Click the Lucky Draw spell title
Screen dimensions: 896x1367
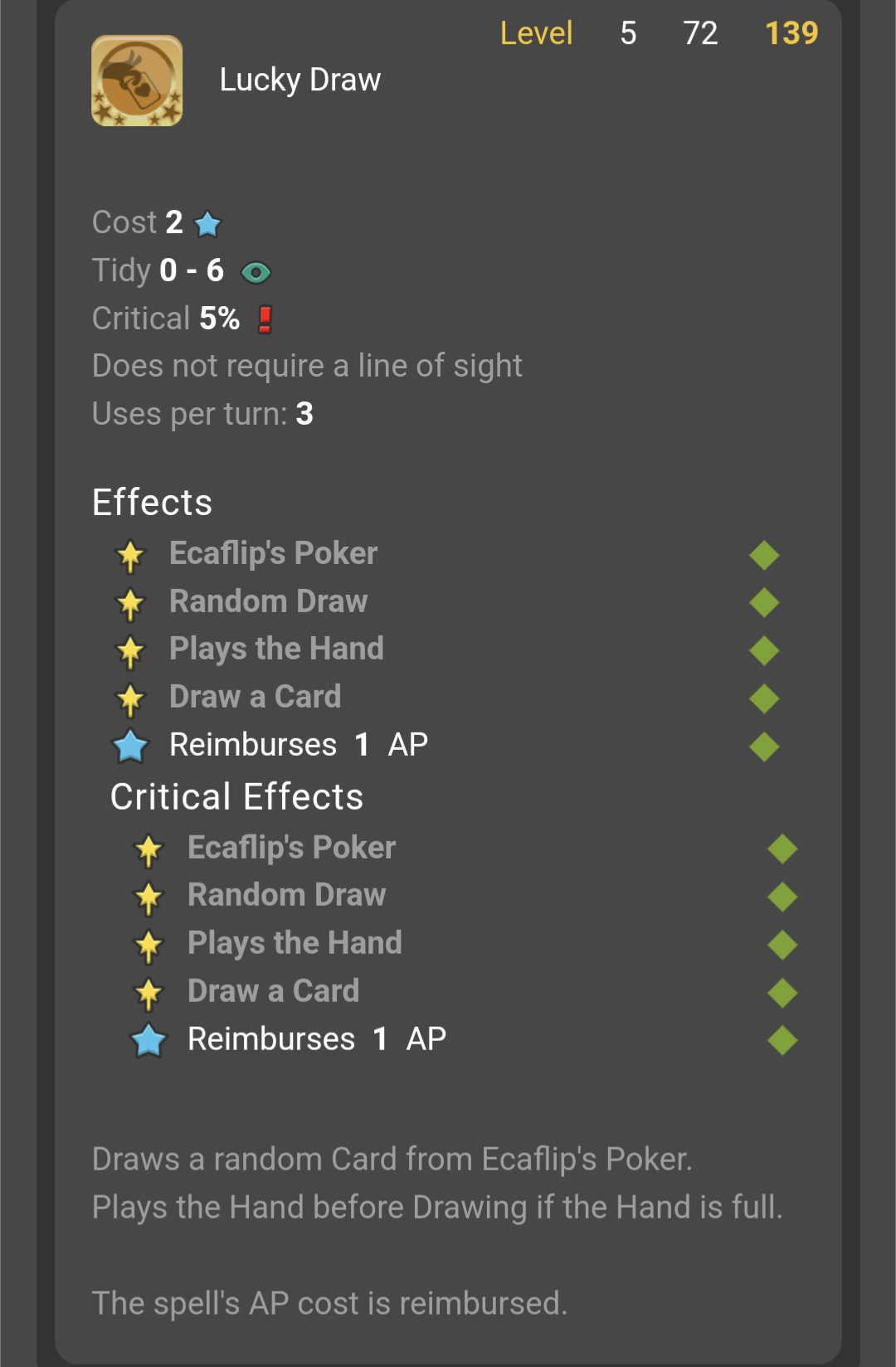click(x=300, y=80)
